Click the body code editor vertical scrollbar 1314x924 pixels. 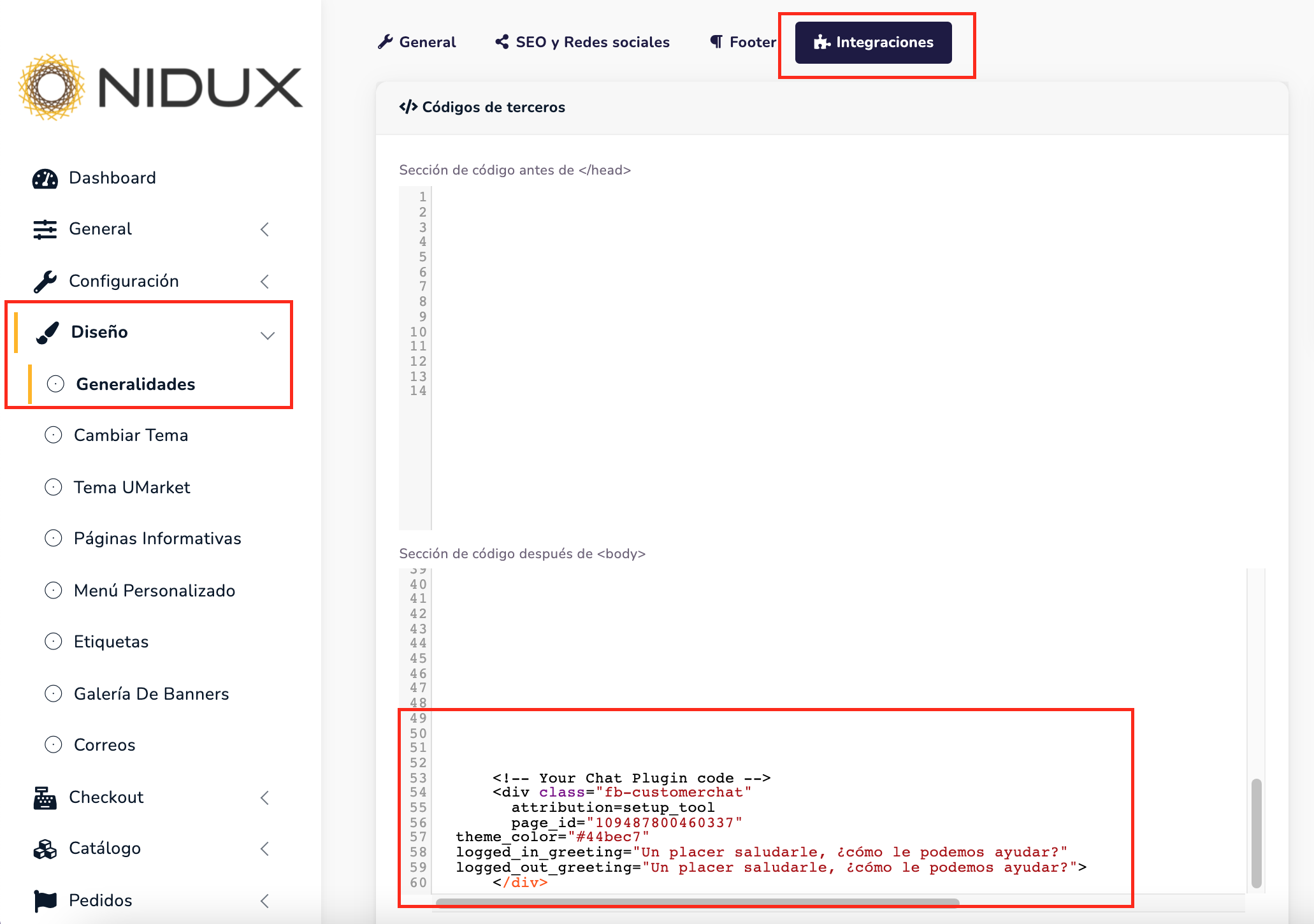tap(1256, 832)
